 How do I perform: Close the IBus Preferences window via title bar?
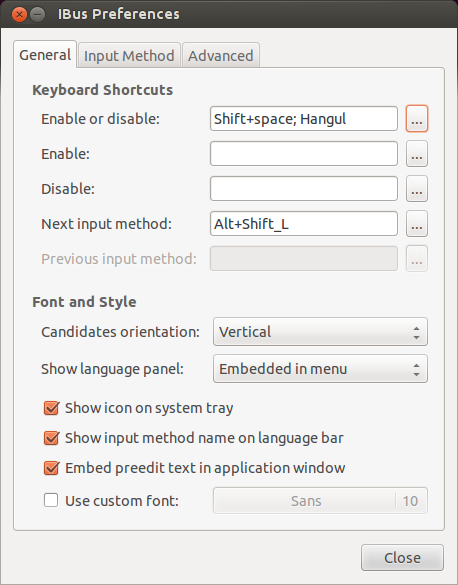[x=19, y=15]
